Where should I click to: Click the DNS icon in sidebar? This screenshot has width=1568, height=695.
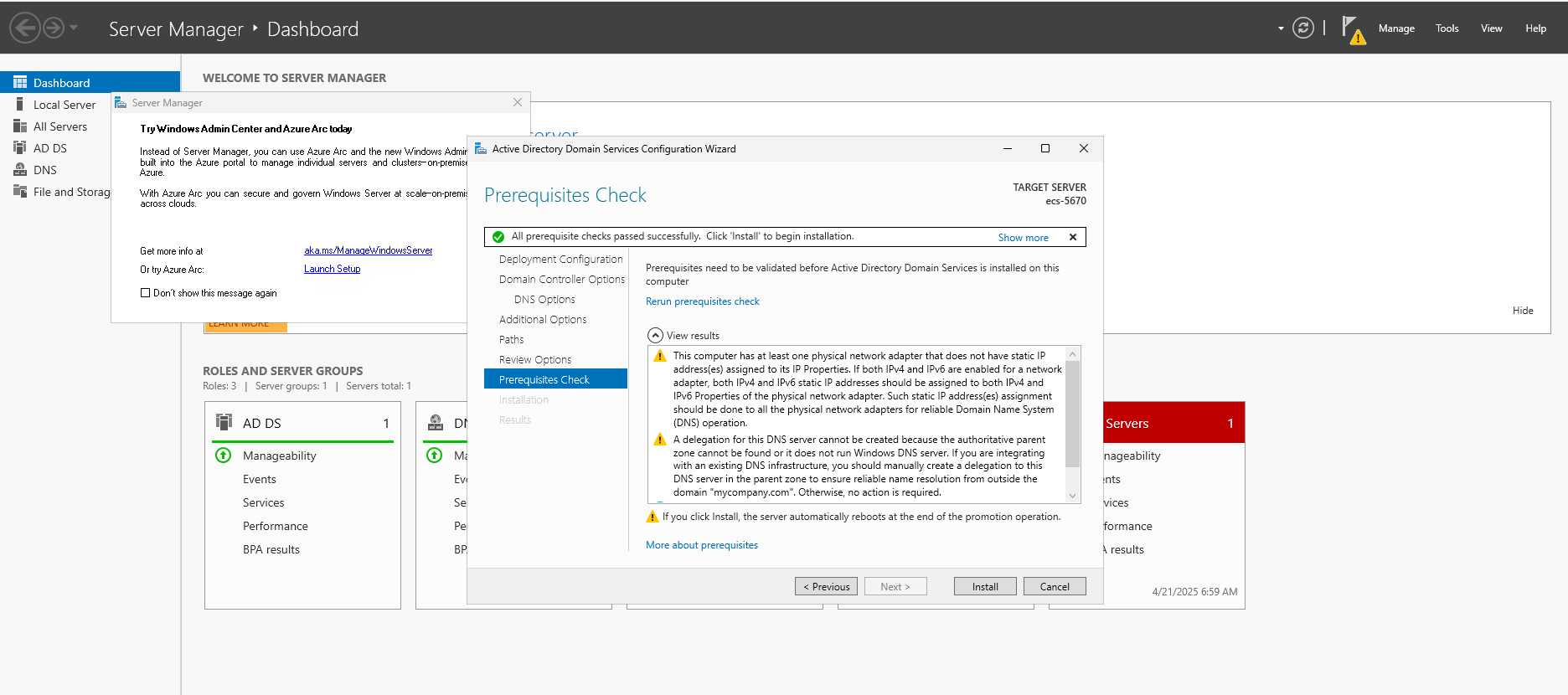[20, 170]
